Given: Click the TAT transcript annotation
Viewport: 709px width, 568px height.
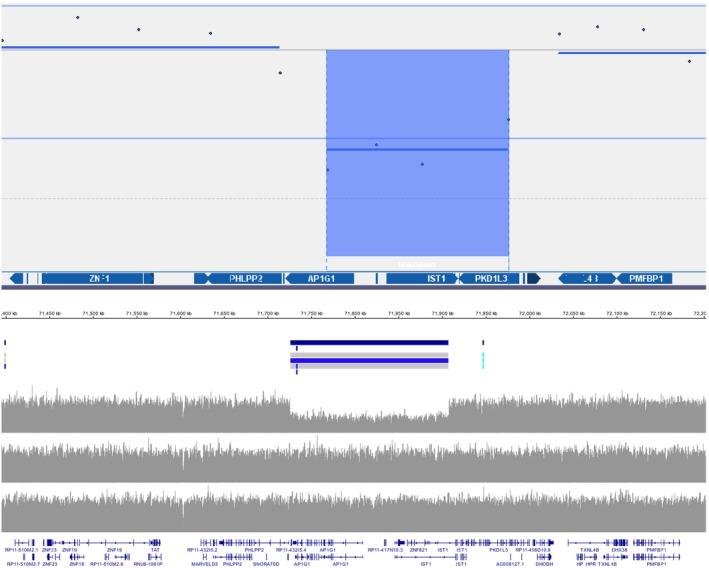Looking at the screenshot, I should pyautogui.click(x=155, y=549).
